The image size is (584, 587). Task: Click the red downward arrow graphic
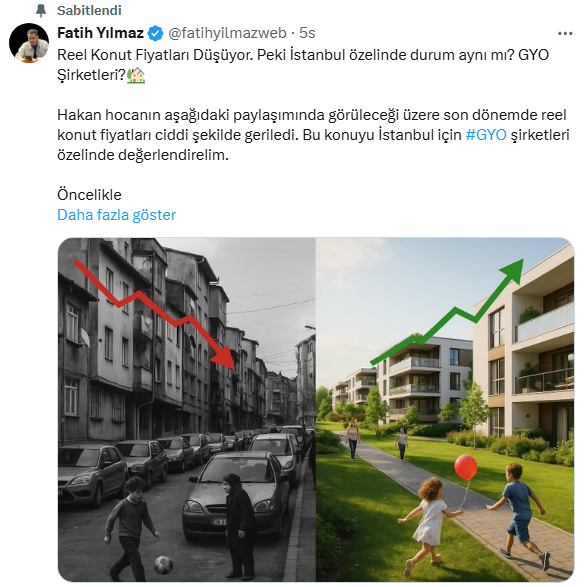pyautogui.click(x=155, y=315)
